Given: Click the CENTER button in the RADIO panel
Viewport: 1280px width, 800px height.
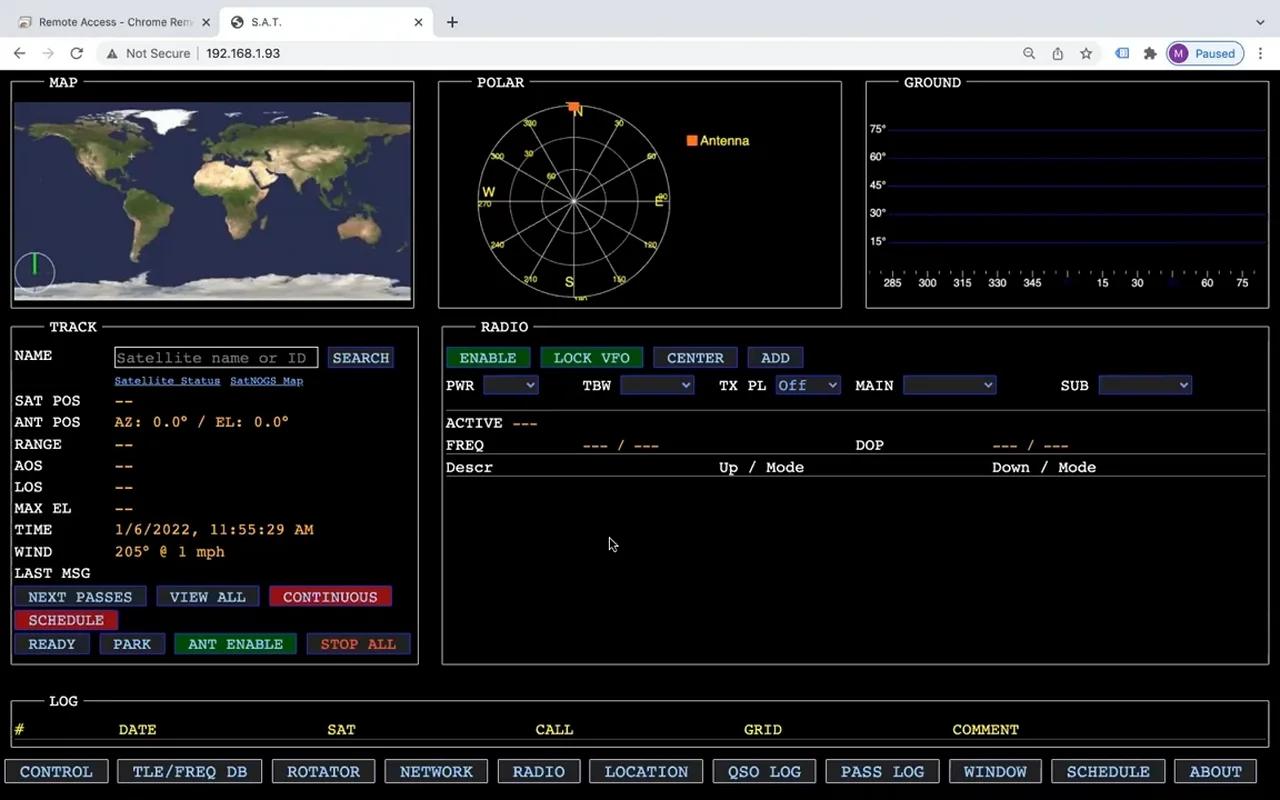Looking at the screenshot, I should click(695, 357).
